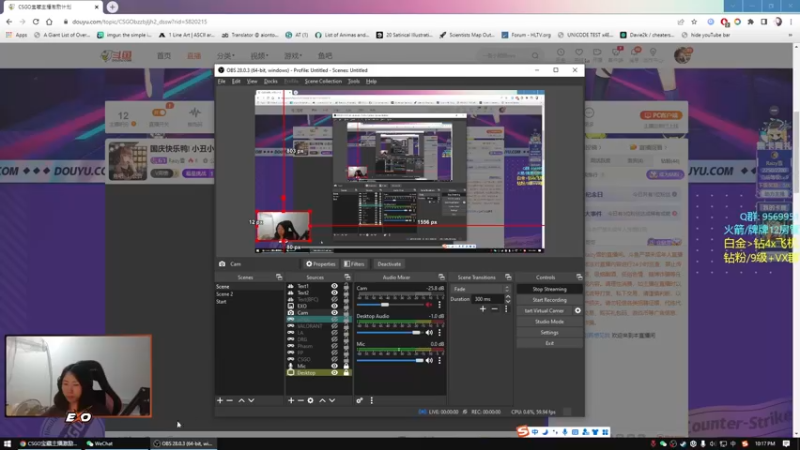Open Audio Mixer toolbar menu dots

click(371, 401)
